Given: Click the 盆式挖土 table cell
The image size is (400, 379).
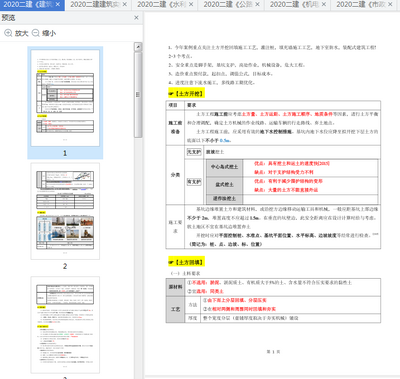Looking at the screenshot, I should (x=224, y=185).
